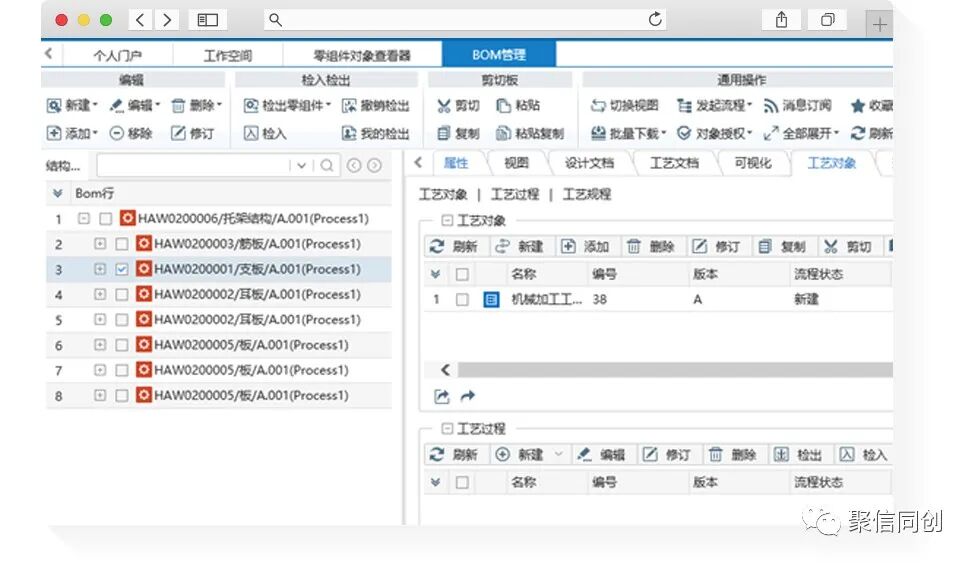Click 刷新 in 工艺对象 toolbar
Screen dimensions: 975x564
[x=453, y=246]
